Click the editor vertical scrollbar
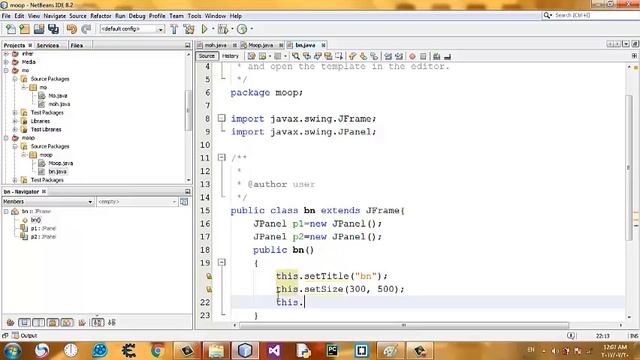Screen dimensions: 640x360 coord(629,167)
